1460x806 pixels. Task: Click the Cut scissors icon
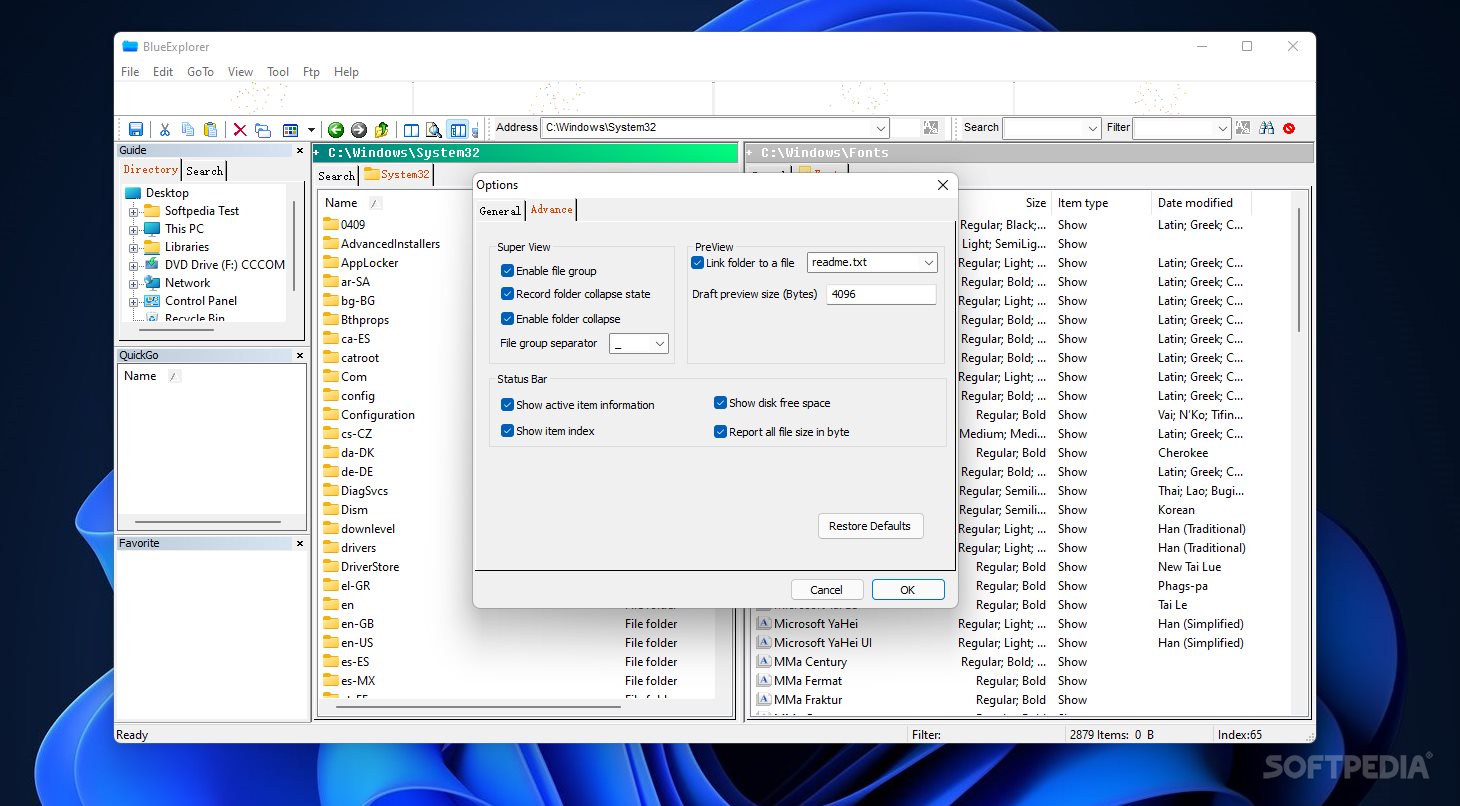click(165, 129)
